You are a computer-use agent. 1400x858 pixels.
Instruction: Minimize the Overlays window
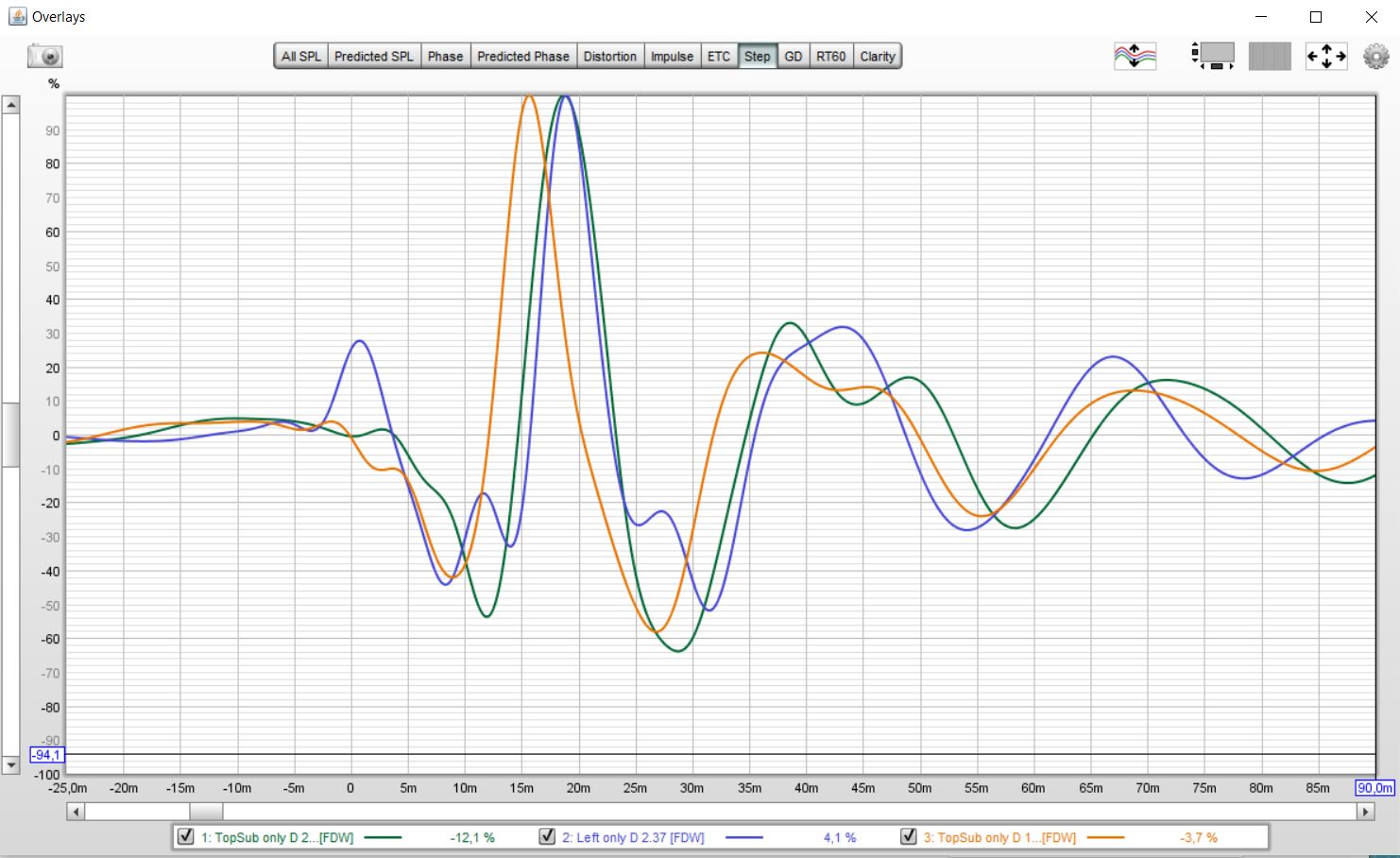(x=1261, y=17)
